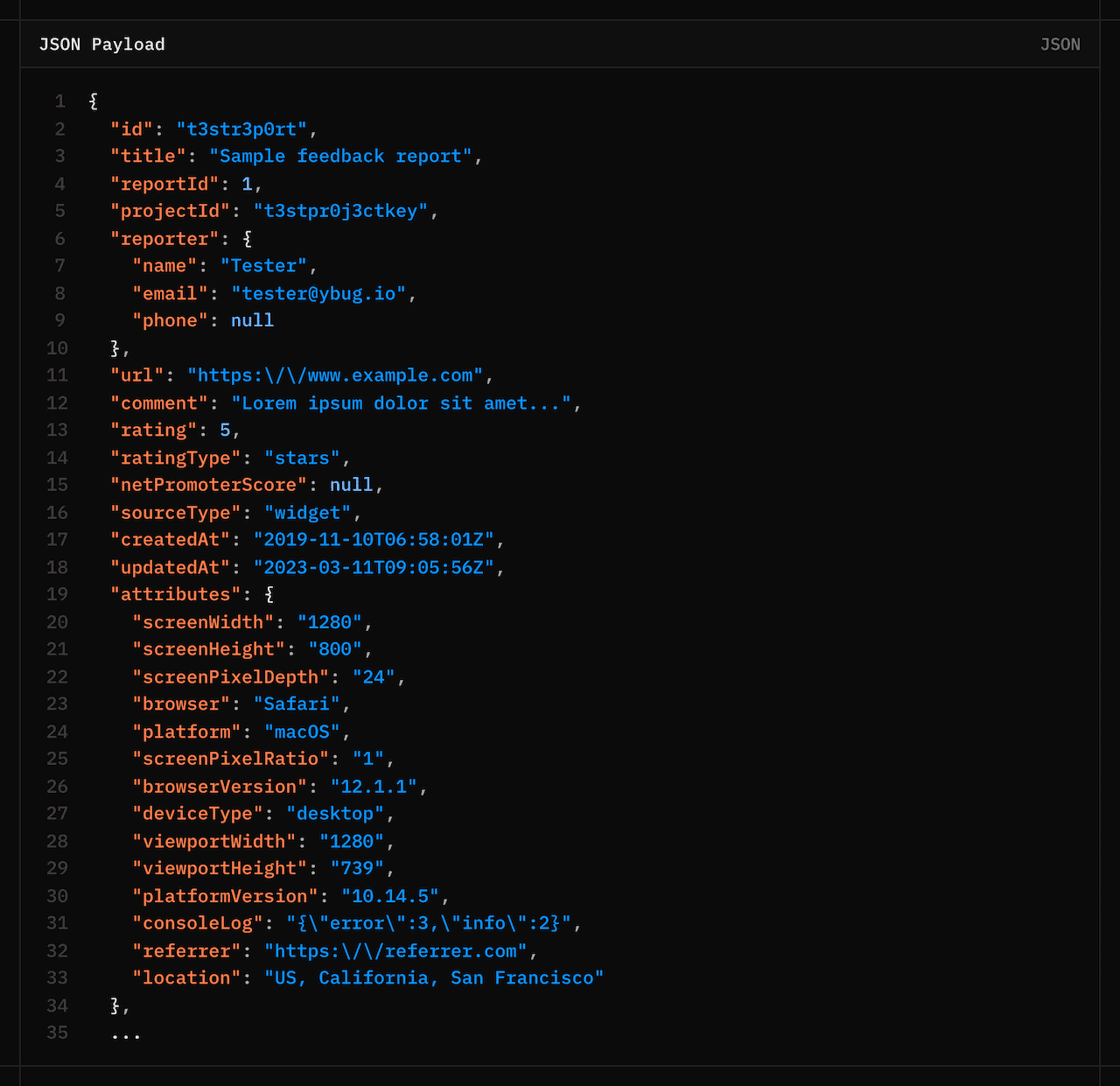Click the "netPromoterScore" key
Image resolution: width=1120 pixels, height=1086 pixels.
(209, 485)
